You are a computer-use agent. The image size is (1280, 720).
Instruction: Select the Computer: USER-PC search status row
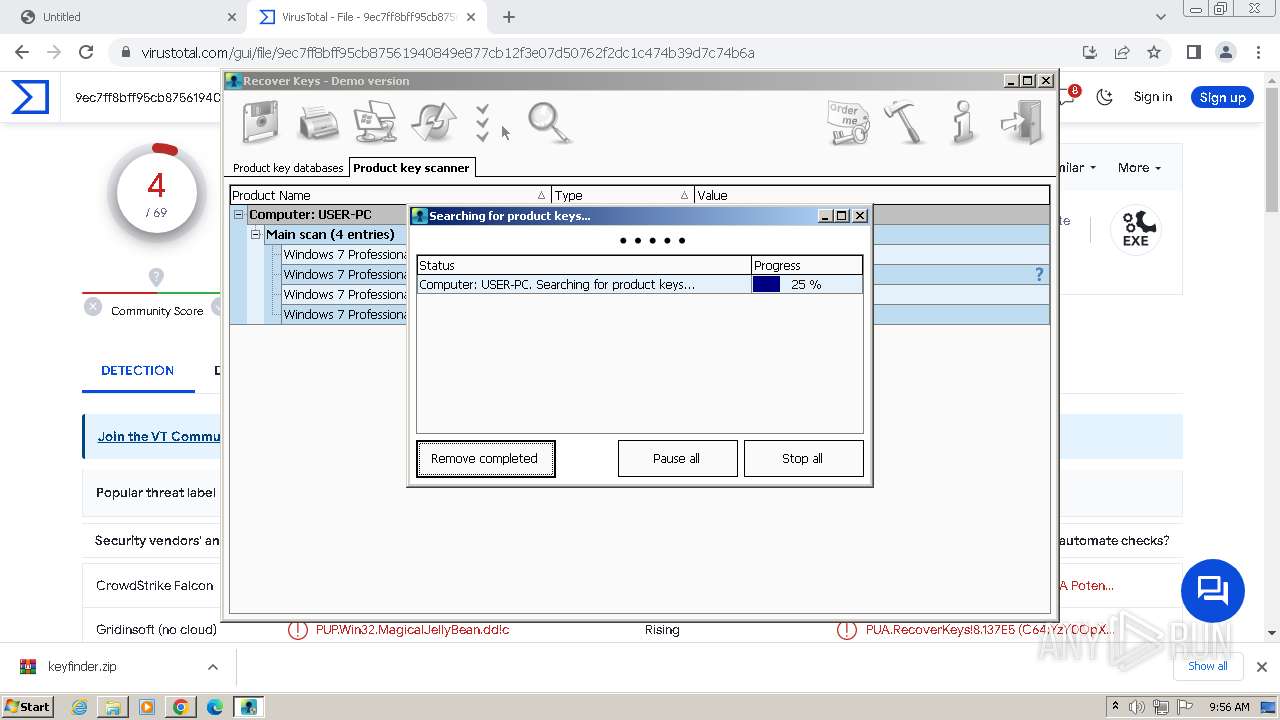pos(639,285)
